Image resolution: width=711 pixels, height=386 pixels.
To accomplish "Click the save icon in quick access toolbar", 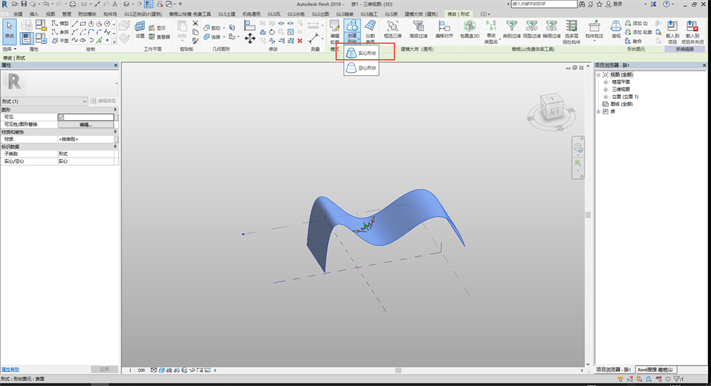I will coord(24,4).
